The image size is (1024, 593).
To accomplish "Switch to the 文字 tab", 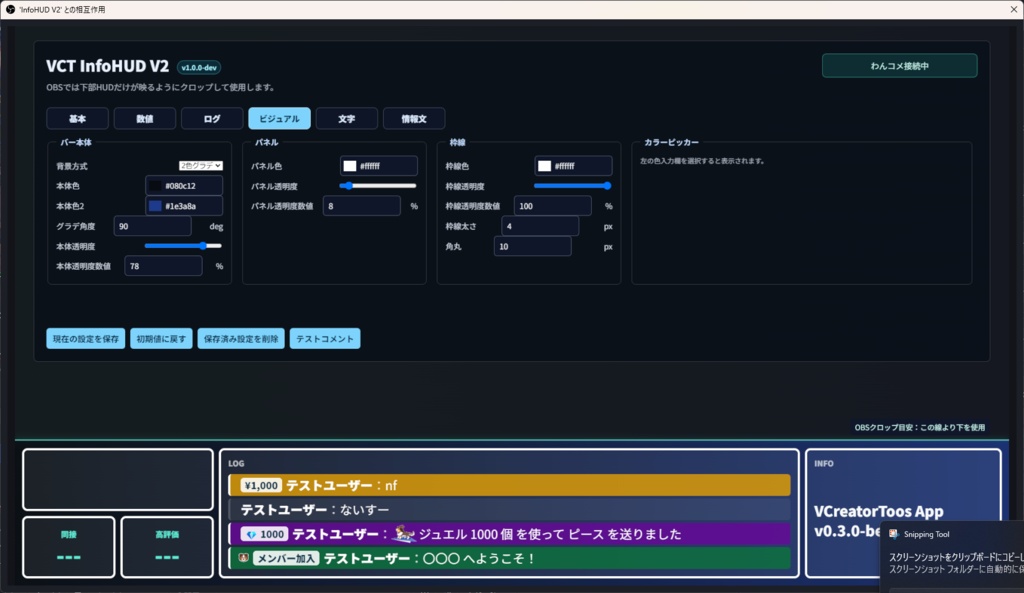I will pos(346,119).
